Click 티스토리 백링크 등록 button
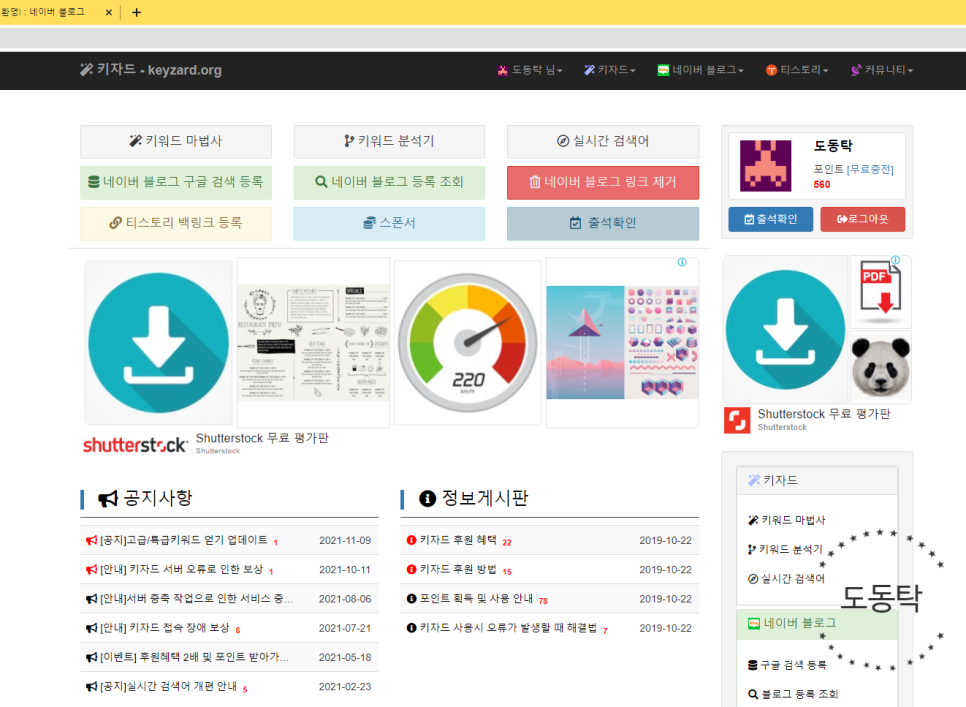The height and width of the screenshot is (707, 966). [176, 223]
